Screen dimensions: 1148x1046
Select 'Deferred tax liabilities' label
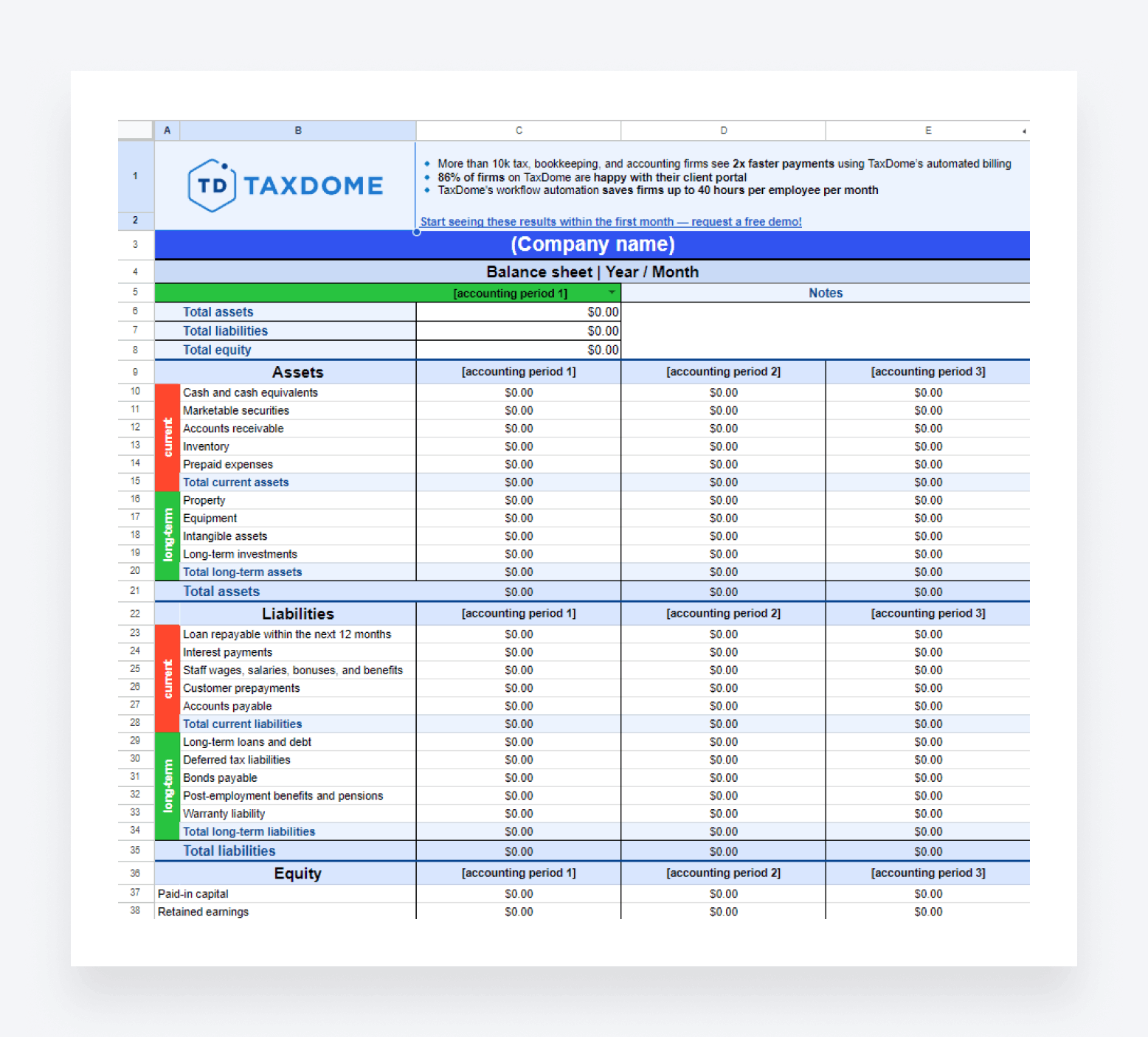click(237, 760)
